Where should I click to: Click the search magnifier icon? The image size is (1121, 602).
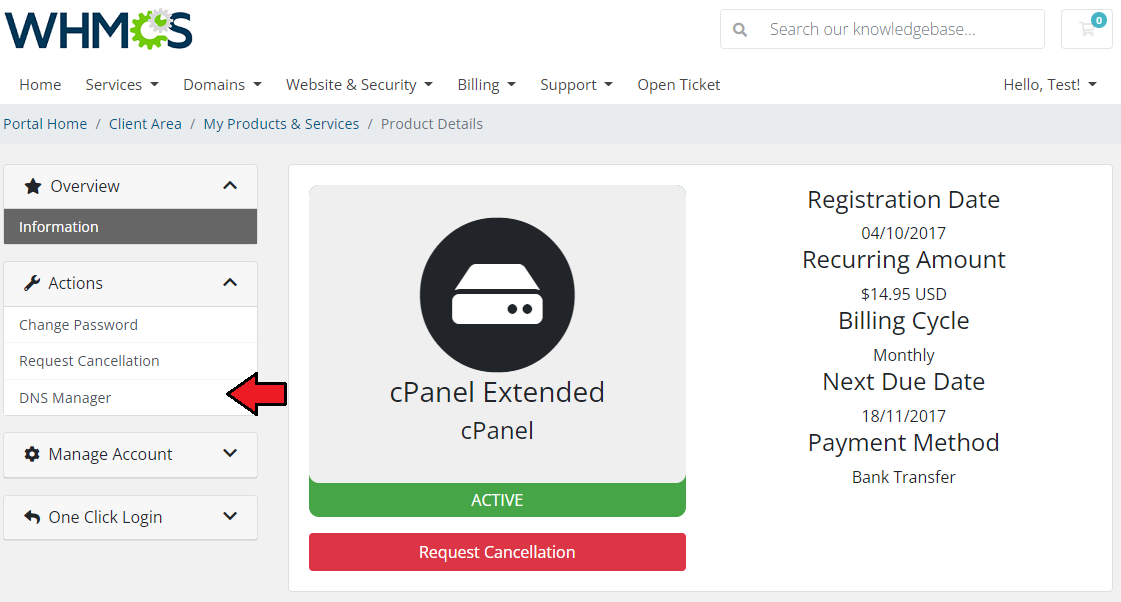pyautogui.click(x=740, y=29)
